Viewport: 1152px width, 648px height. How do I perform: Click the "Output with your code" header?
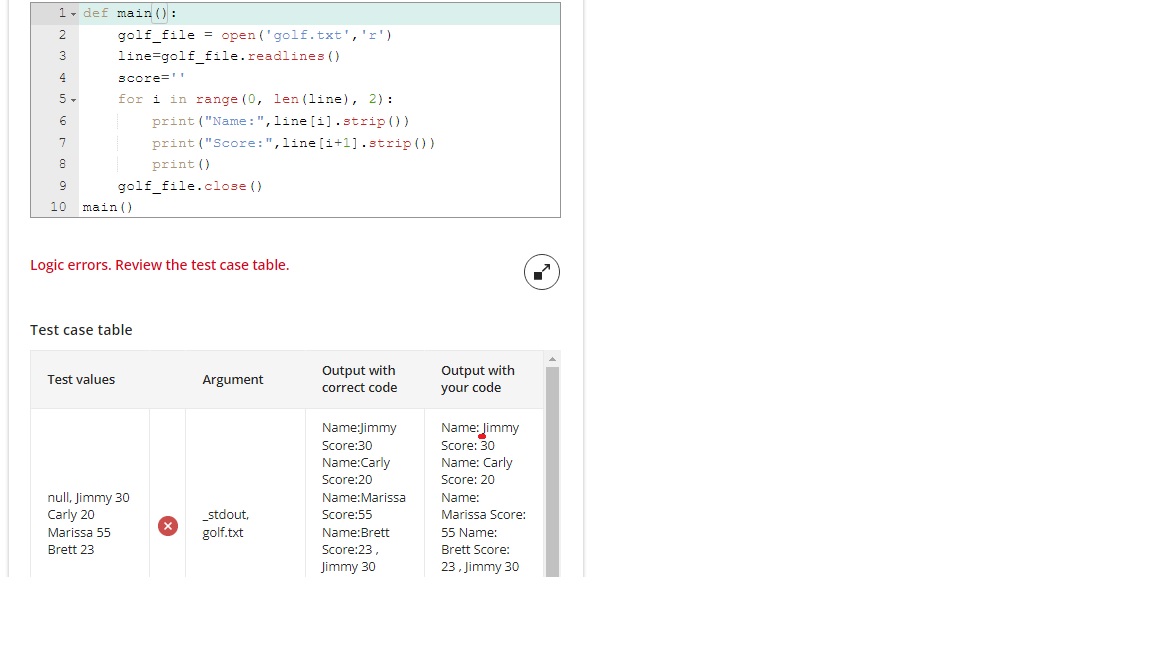coord(478,379)
